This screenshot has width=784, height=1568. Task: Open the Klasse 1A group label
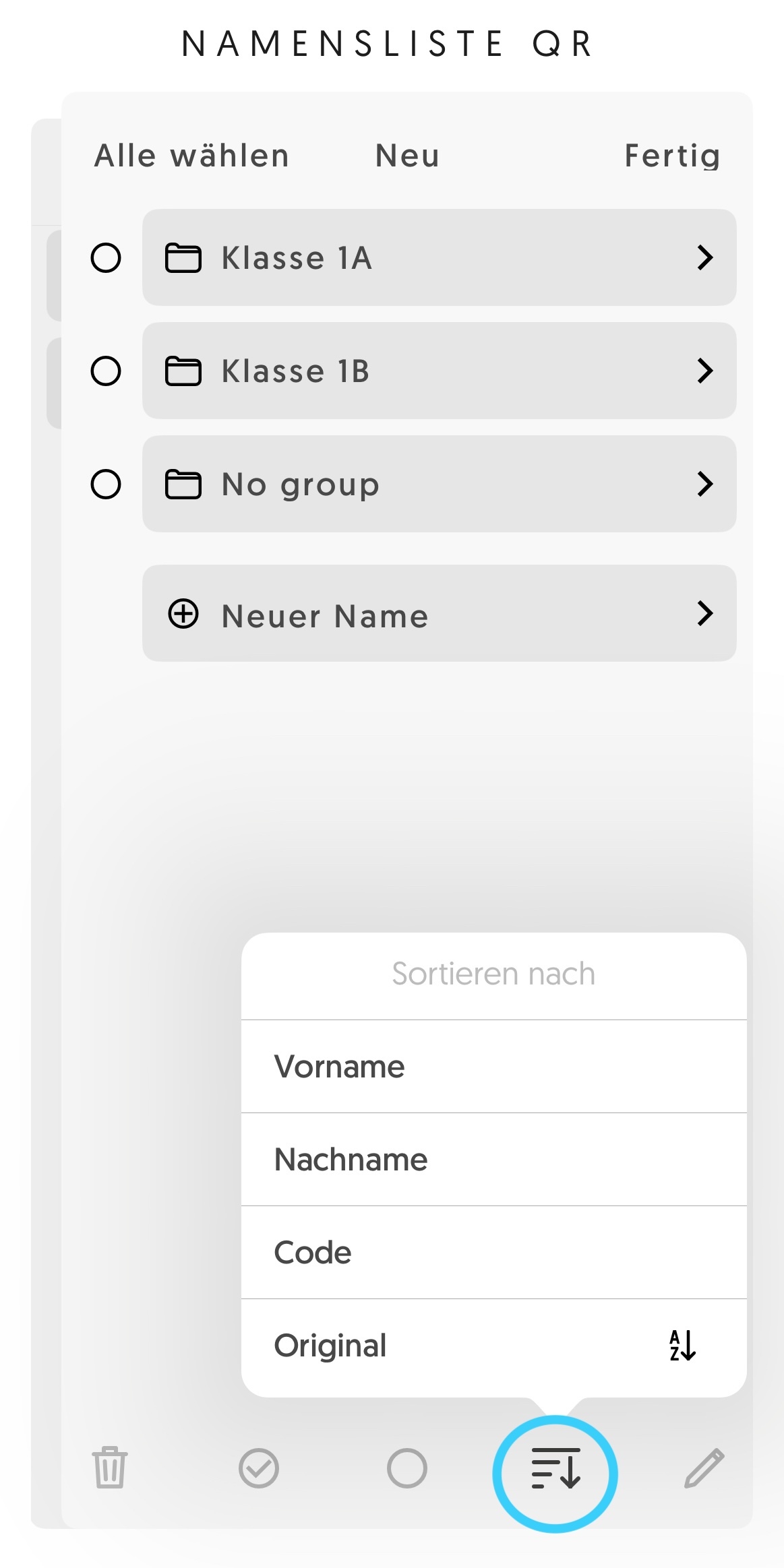point(297,258)
